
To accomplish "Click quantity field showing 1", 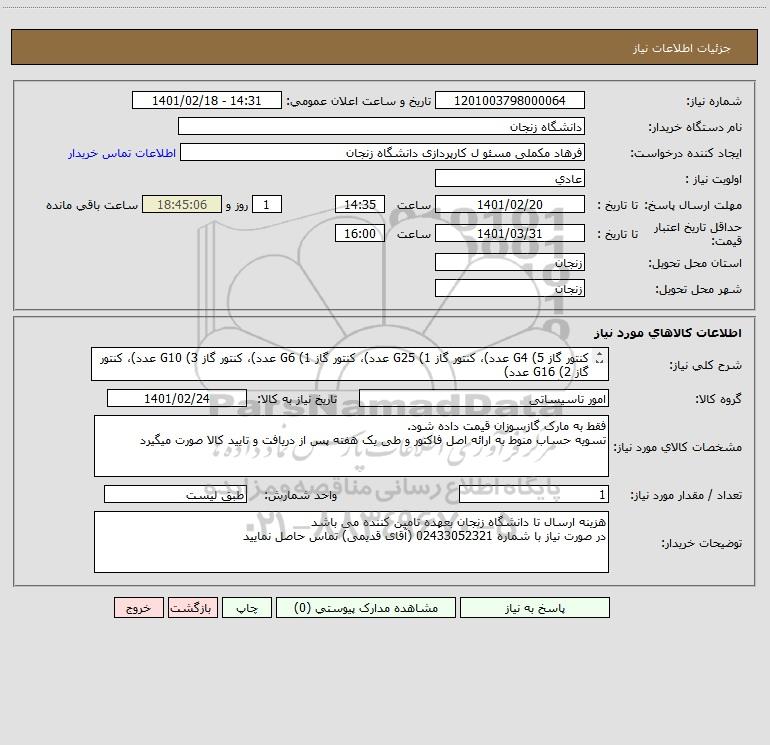I will click(x=534, y=495).
